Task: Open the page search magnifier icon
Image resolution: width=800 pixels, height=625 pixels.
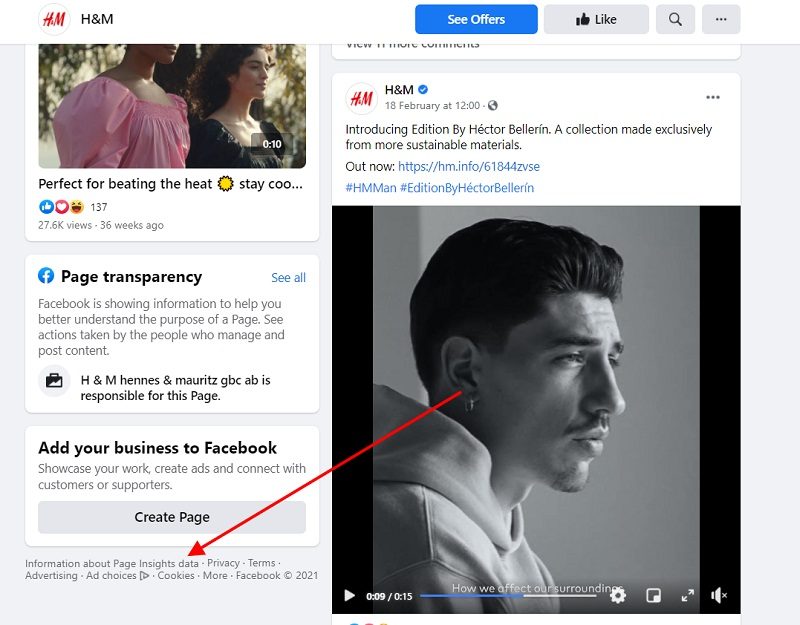Action: pos(675,19)
